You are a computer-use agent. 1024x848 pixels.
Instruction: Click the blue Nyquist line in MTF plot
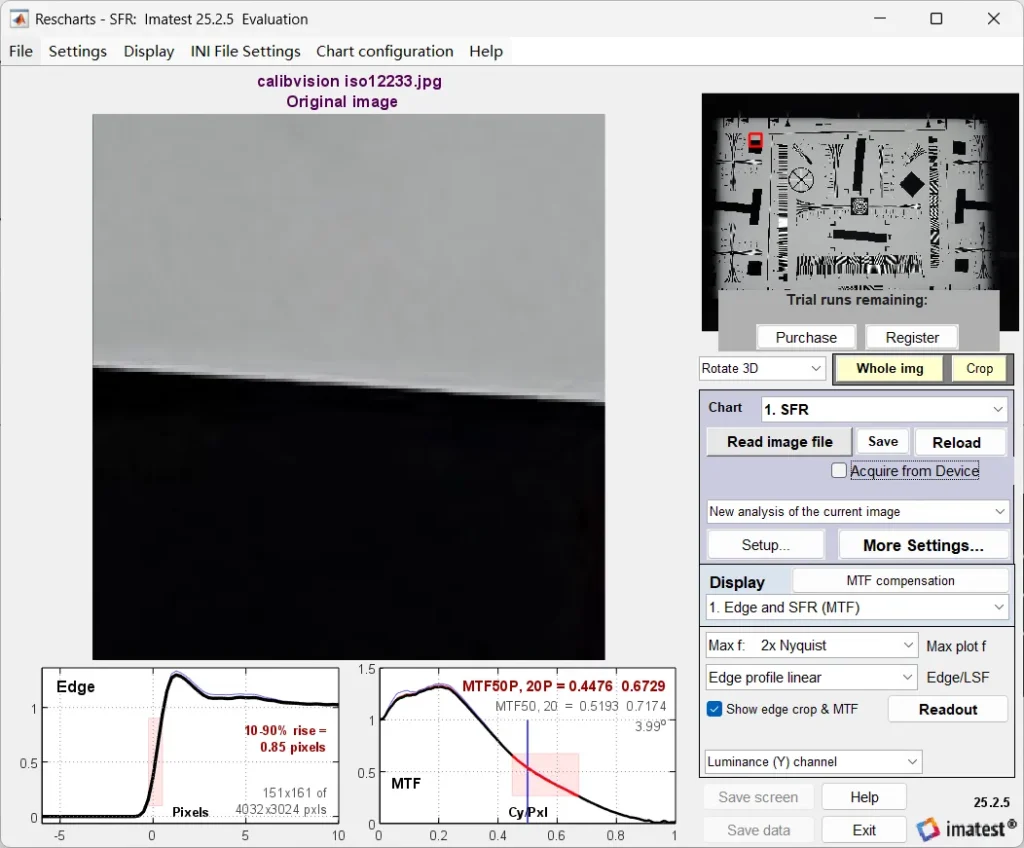527,771
